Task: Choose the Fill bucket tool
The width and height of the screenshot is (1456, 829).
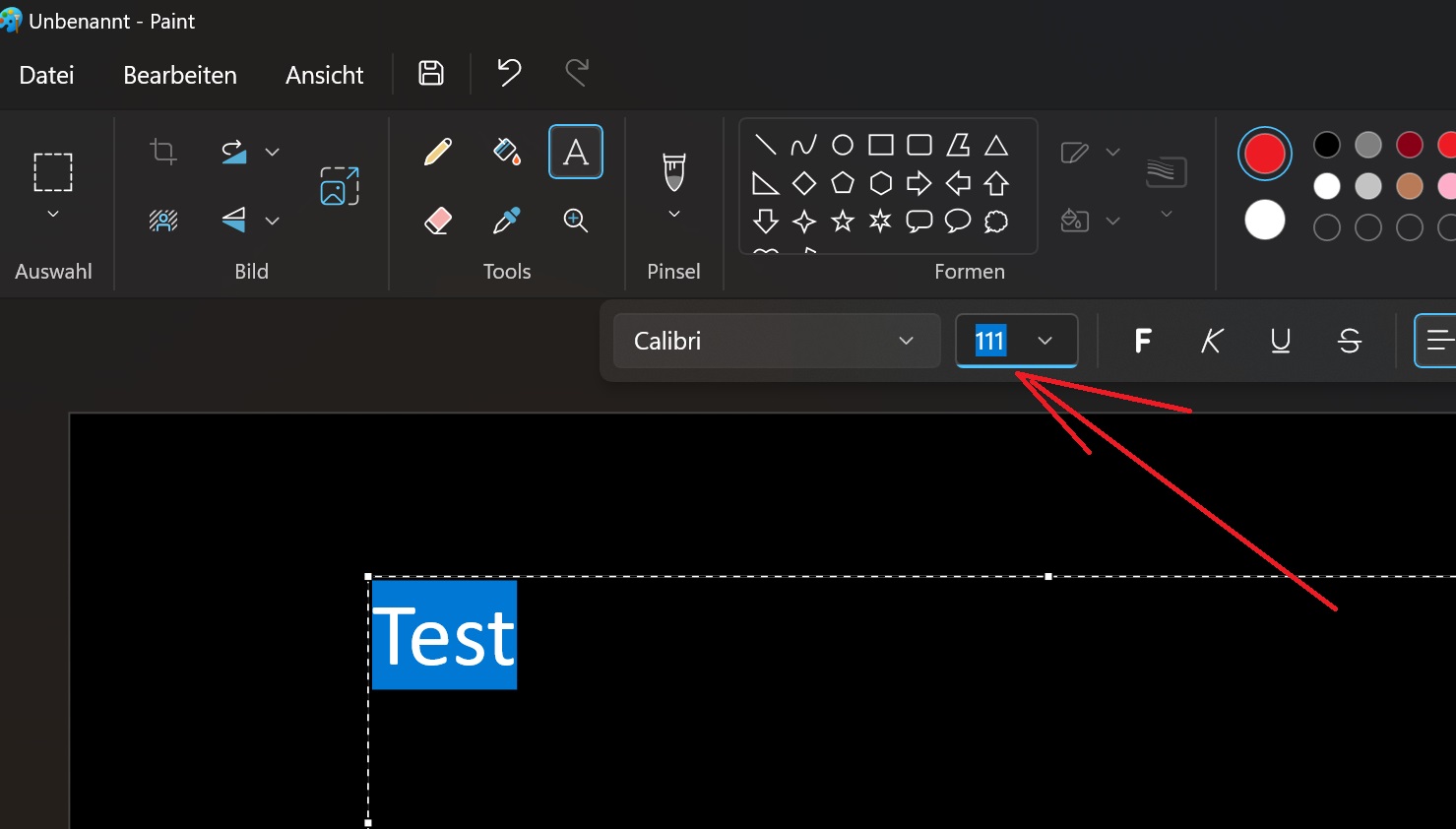Action: tap(507, 152)
